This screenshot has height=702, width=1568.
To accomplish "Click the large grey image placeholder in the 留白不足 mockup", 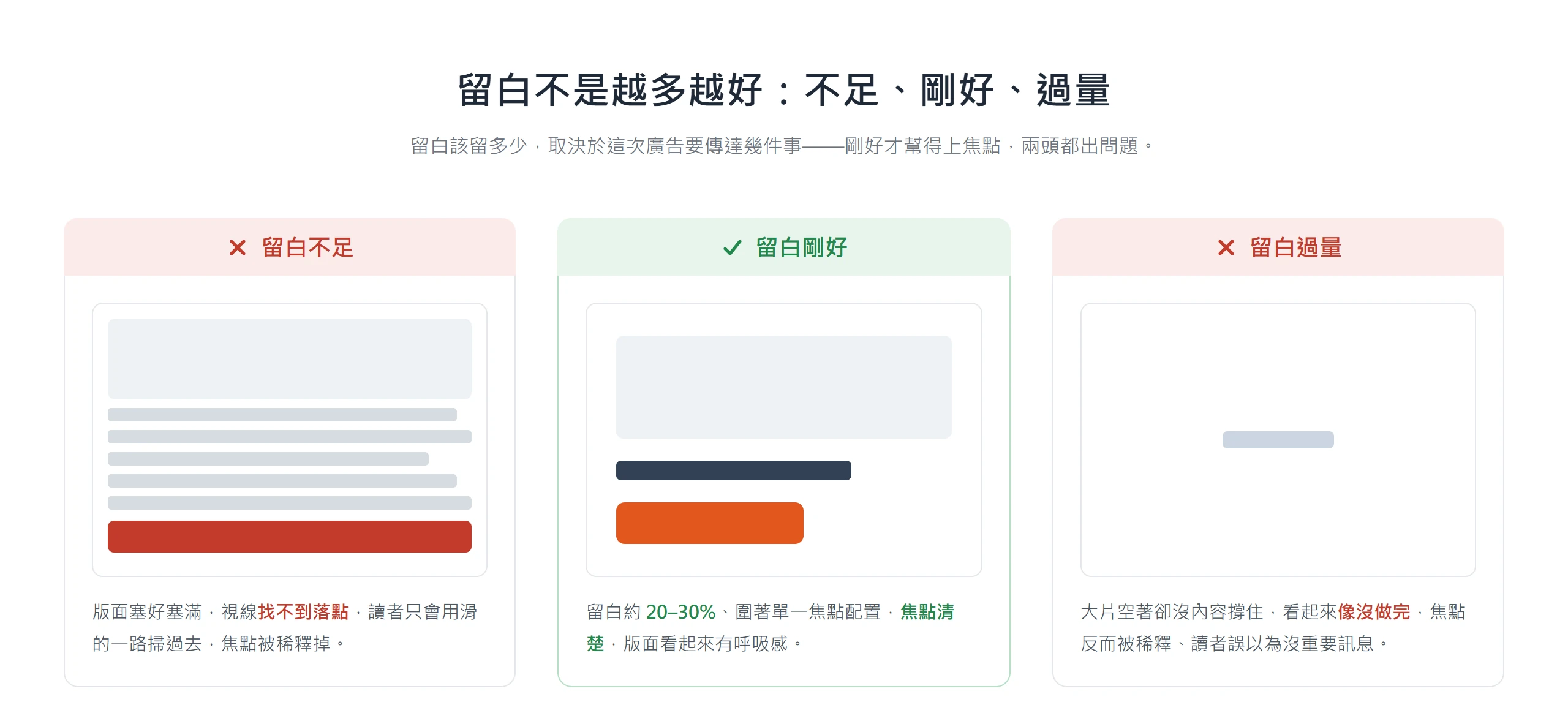I will (290, 359).
